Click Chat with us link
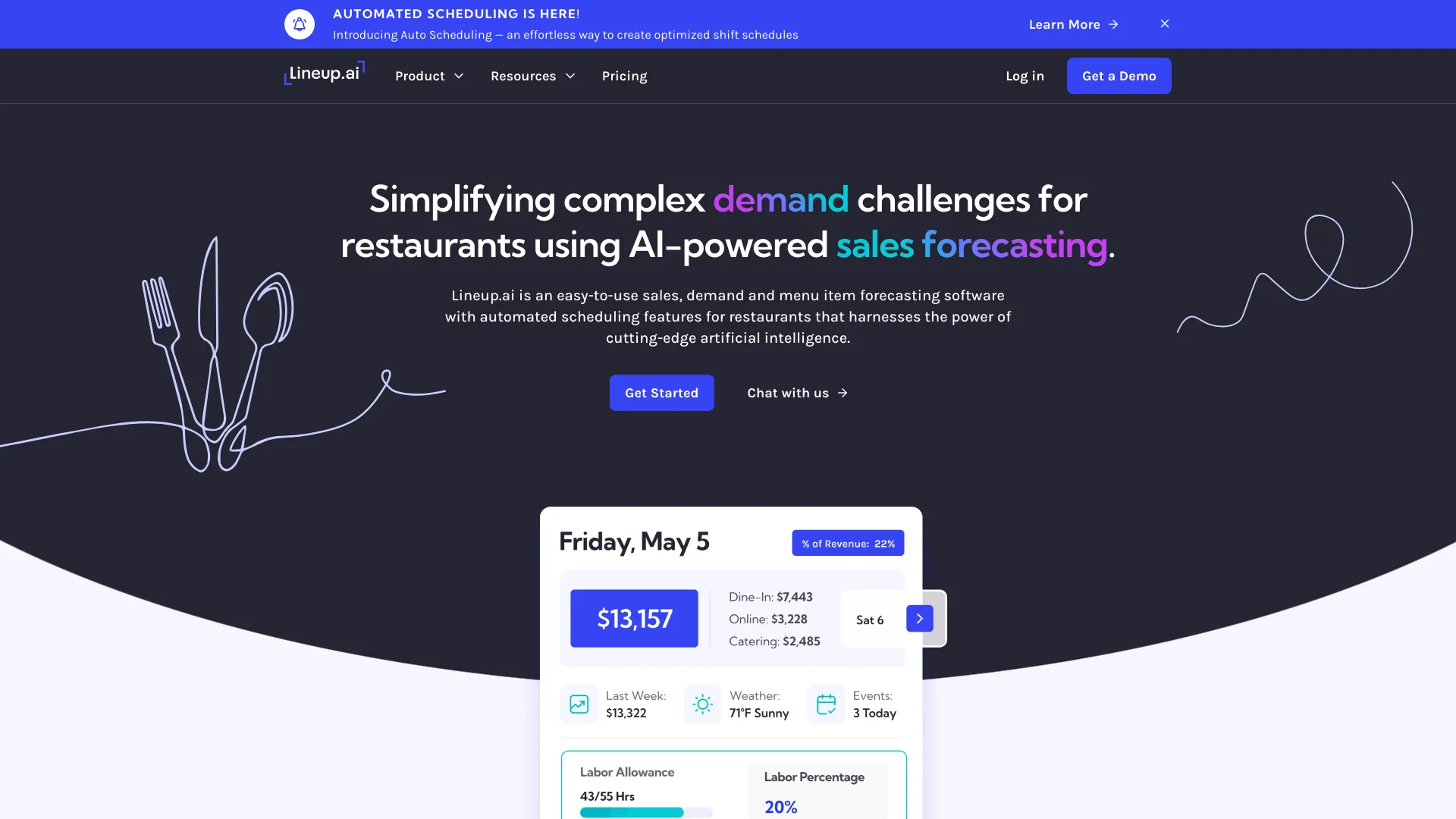This screenshot has height=819, width=1456. (x=797, y=392)
